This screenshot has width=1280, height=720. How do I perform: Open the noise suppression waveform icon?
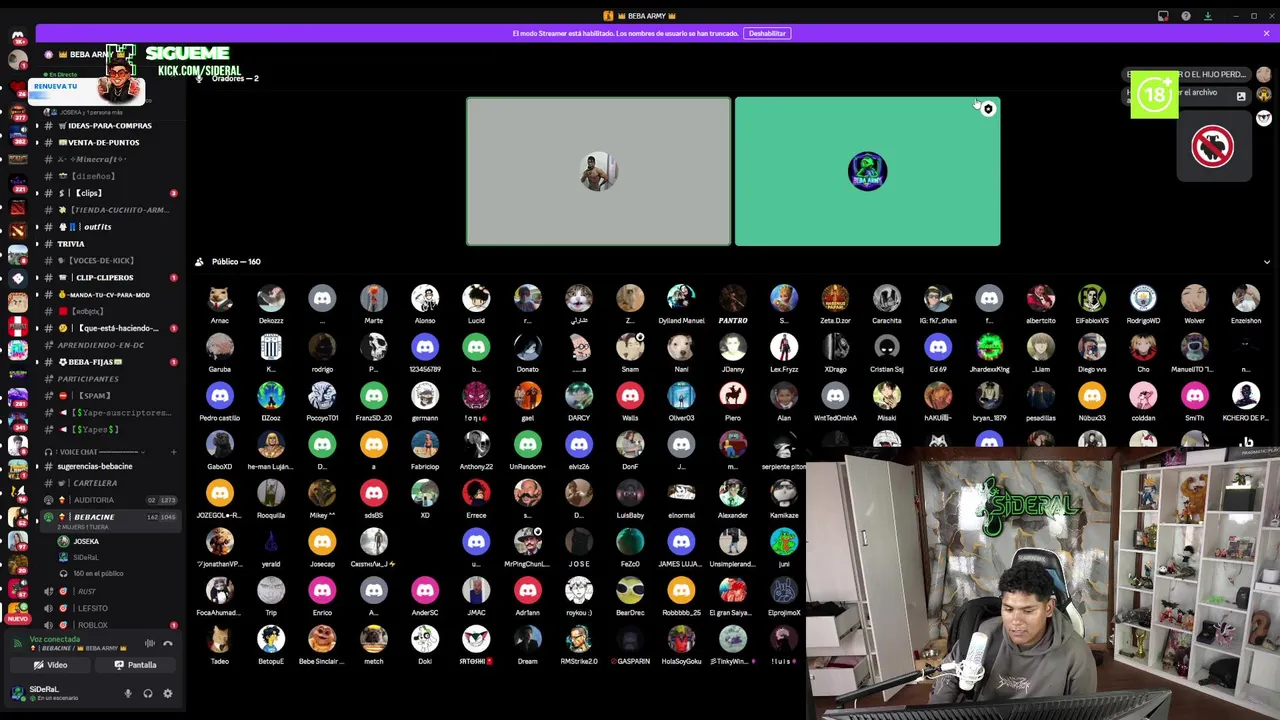(x=149, y=644)
